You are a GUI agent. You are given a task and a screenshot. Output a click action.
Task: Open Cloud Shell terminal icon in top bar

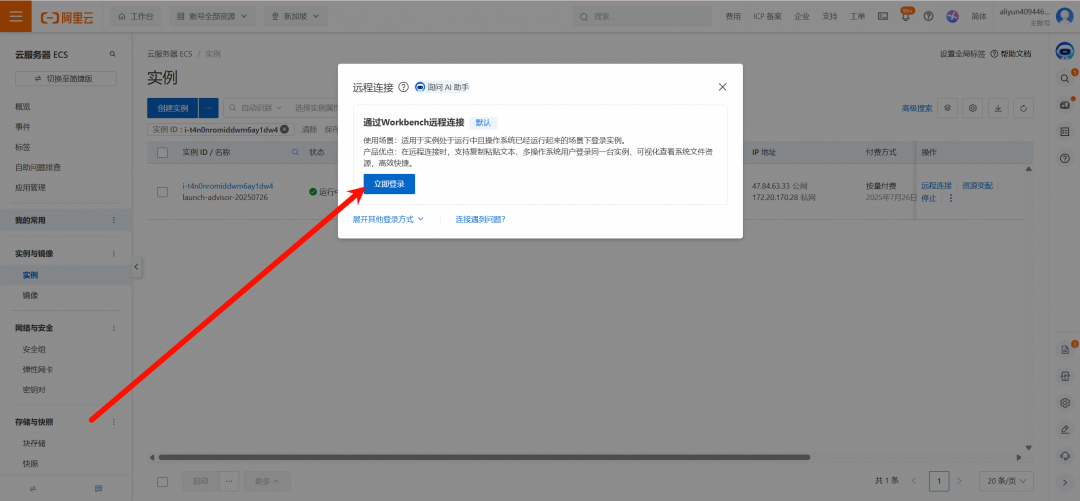click(x=882, y=16)
